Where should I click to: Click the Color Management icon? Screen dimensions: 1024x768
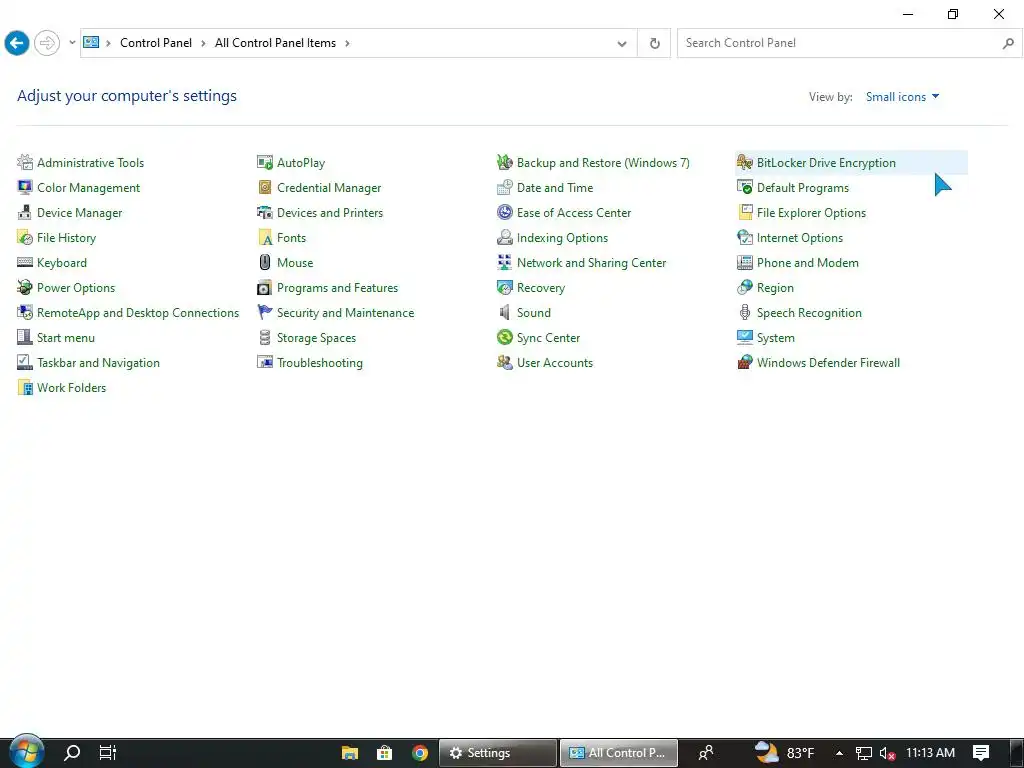coord(25,187)
